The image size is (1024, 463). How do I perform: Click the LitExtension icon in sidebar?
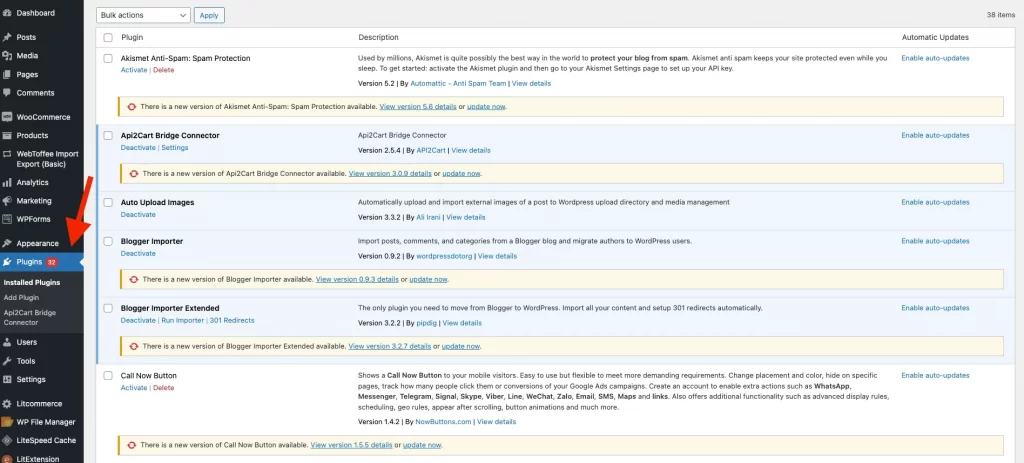(x=7, y=458)
